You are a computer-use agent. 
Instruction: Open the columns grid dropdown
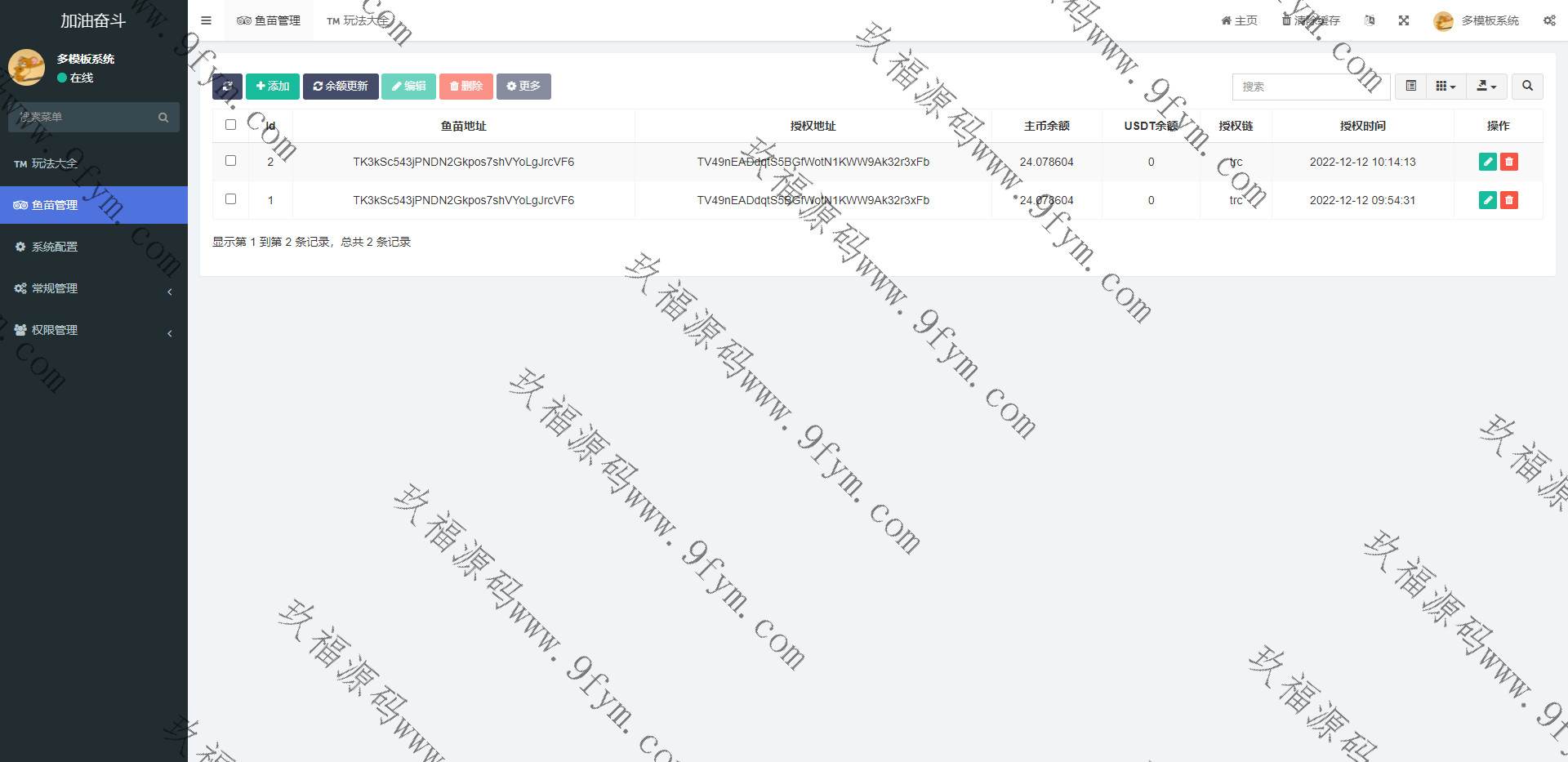[1445, 86]
